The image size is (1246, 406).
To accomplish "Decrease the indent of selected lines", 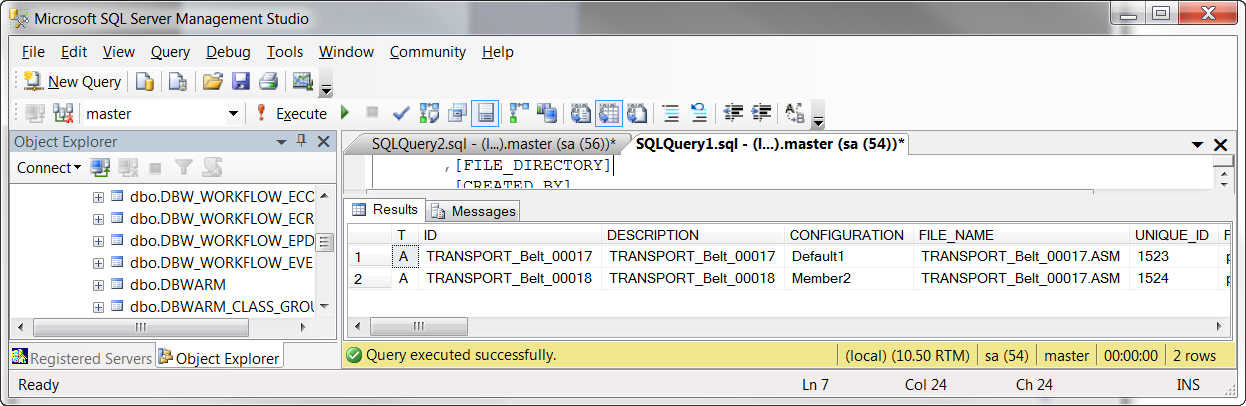I will [x=734, y=113].
